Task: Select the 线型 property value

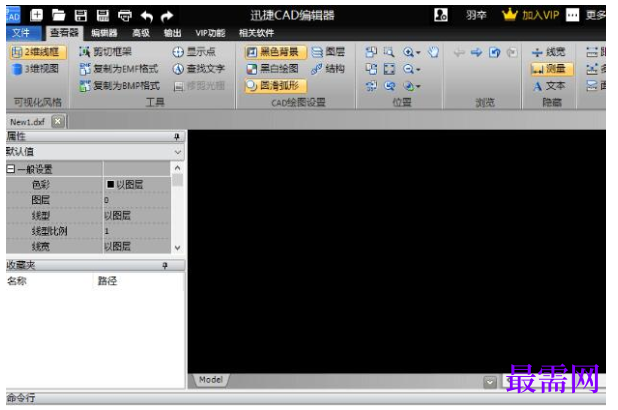Action: coord(136,215)
